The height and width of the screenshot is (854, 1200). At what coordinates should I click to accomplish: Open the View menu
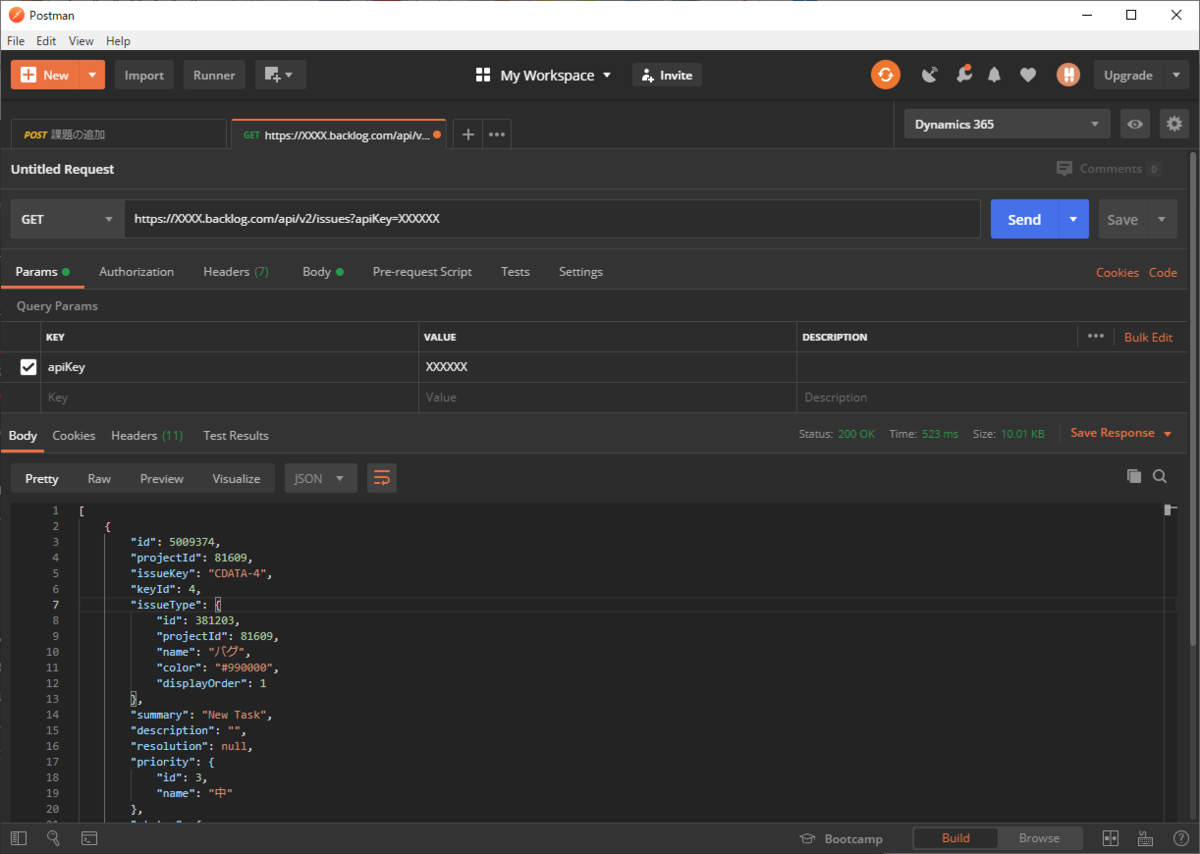tap(81, 41)
